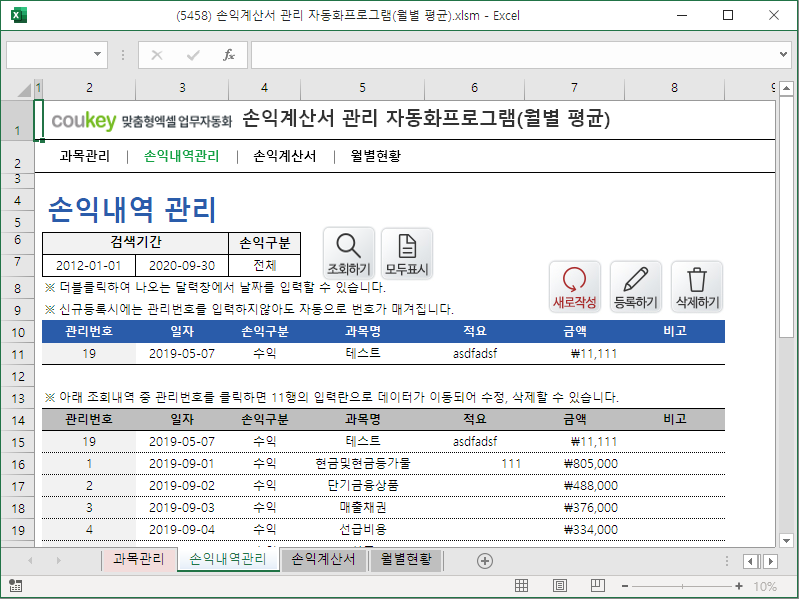
Task: Switch to Page Break Preview view
Action: pyautogui.click(x=598, y=586)
